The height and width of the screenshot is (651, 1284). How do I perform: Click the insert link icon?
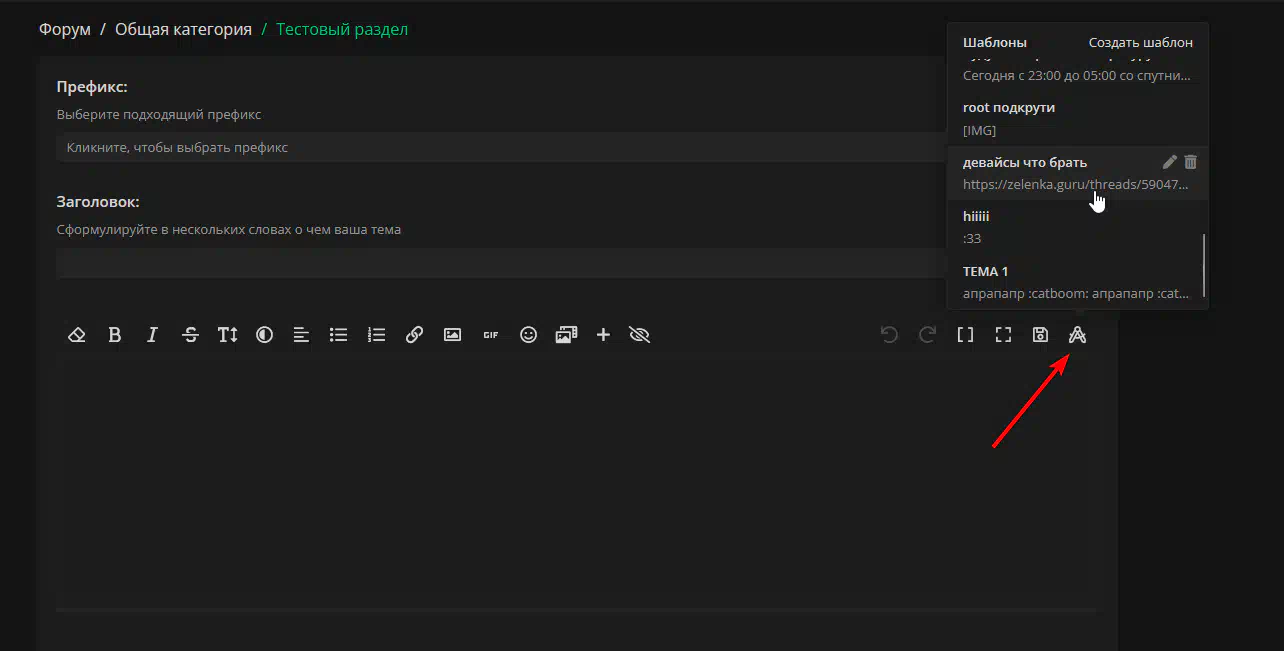(414, 335)
